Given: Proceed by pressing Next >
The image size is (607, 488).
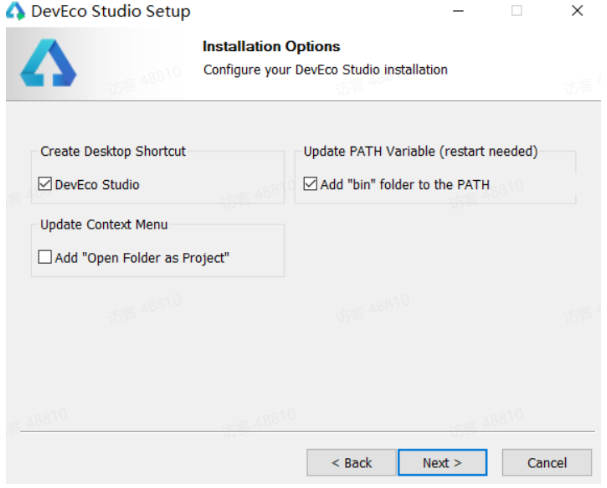Looking at the screenshot, I should [442, 463].
